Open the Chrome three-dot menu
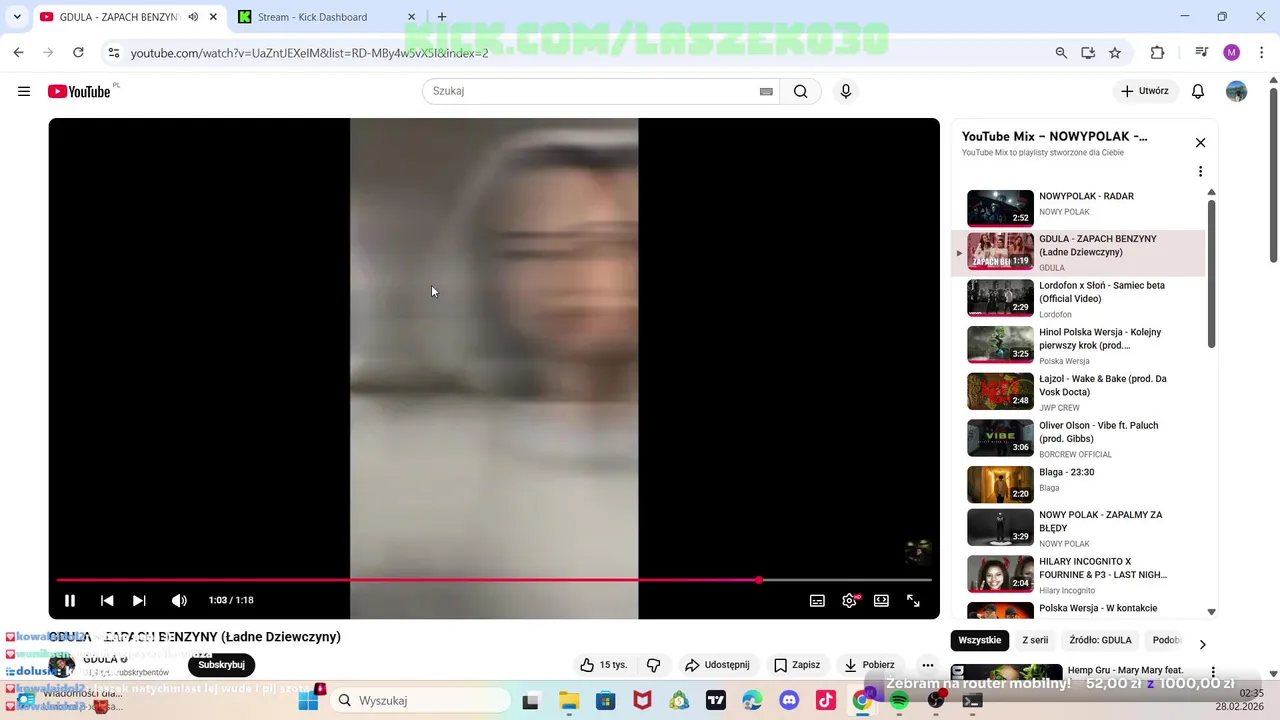The image size is (1280, 720). [1262, 53]
